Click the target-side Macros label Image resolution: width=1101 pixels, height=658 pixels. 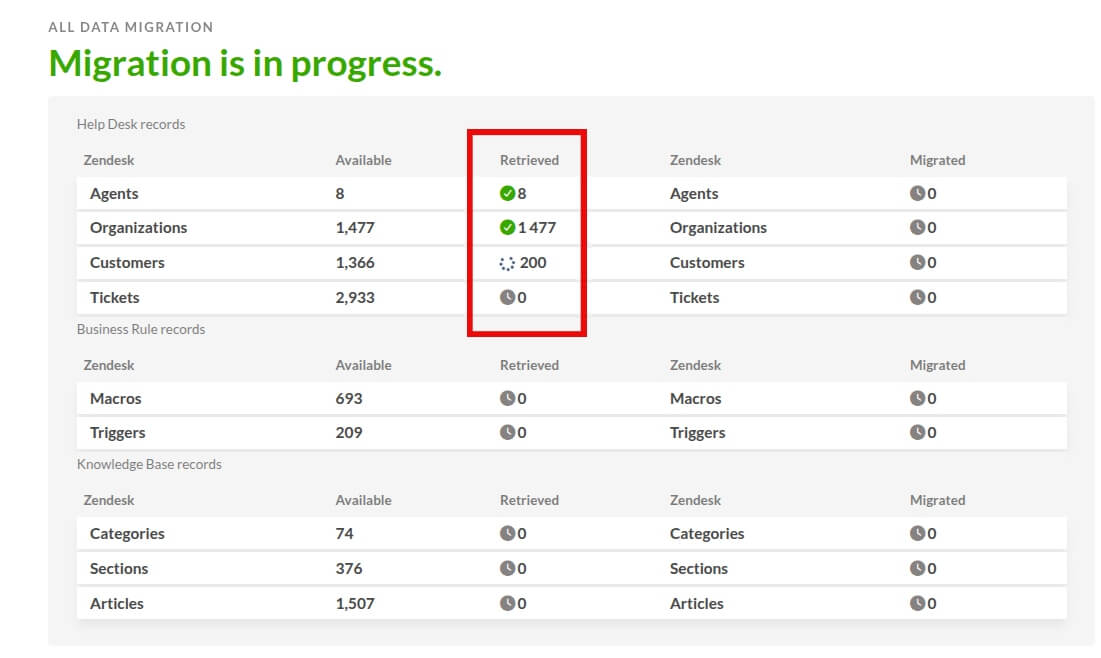coord(695,398)
